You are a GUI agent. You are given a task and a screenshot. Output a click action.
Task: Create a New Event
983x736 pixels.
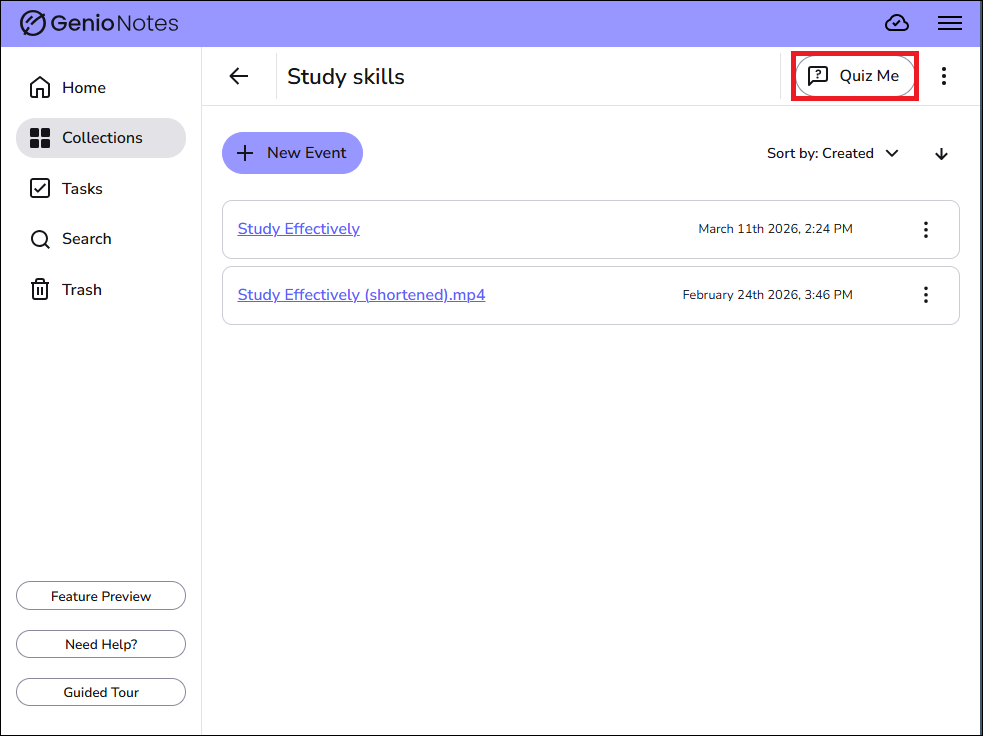coord(292,153)
